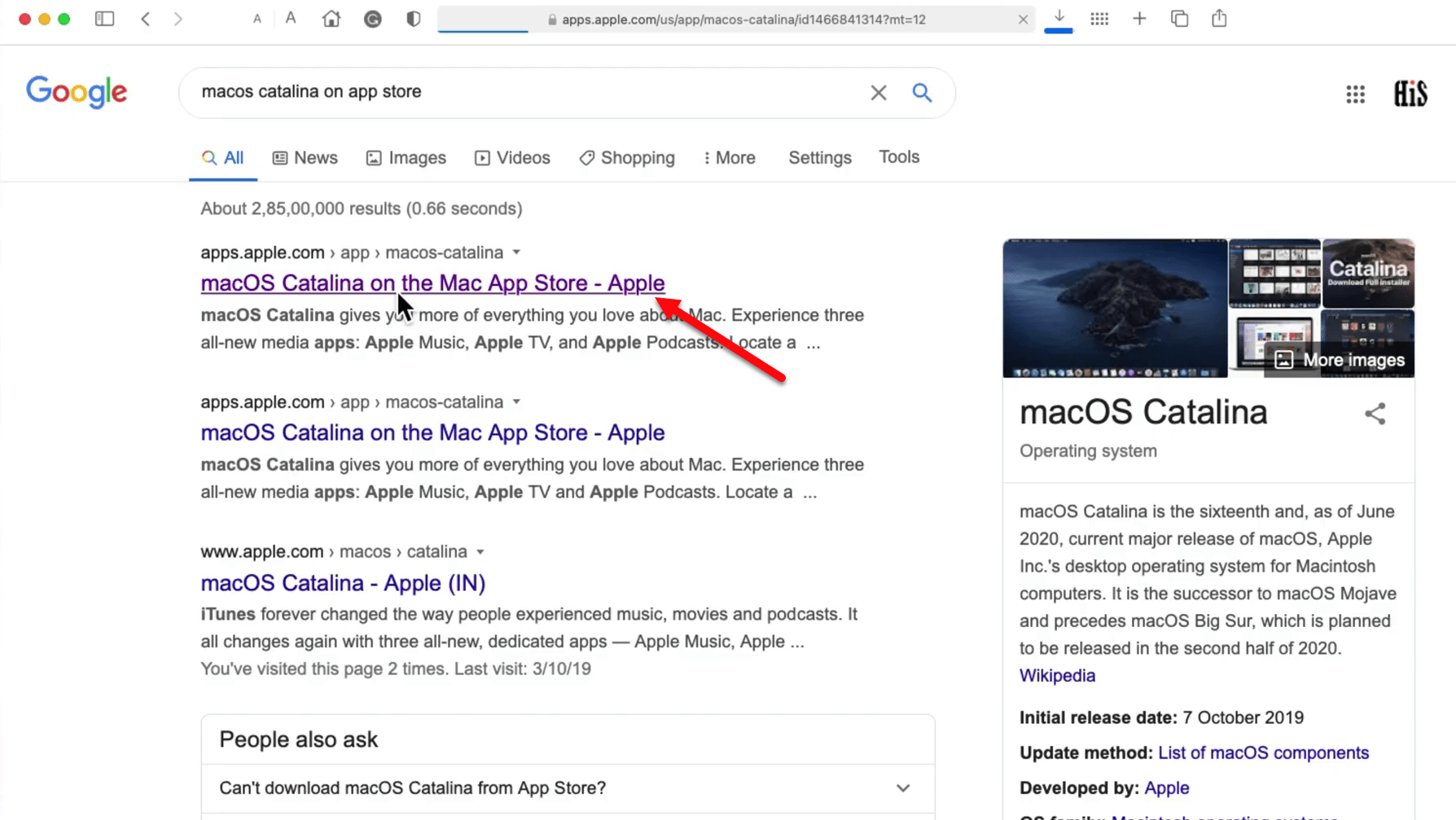Open search Settings menu
The image size is (1456, 820).
[820, 158]
